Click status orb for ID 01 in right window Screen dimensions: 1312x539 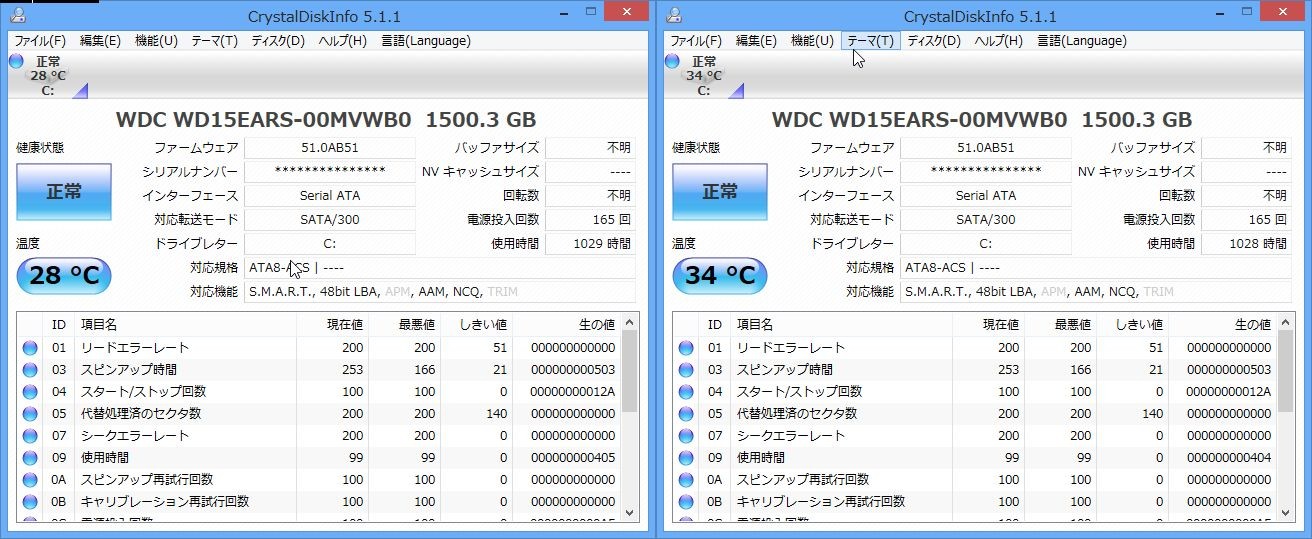686,348
